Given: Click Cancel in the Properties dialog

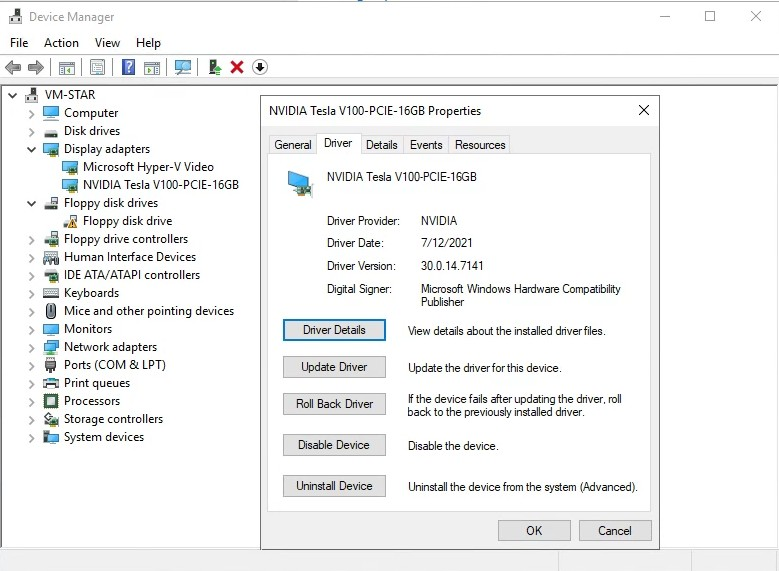Looking at the screenshot, I should point(615,530).
